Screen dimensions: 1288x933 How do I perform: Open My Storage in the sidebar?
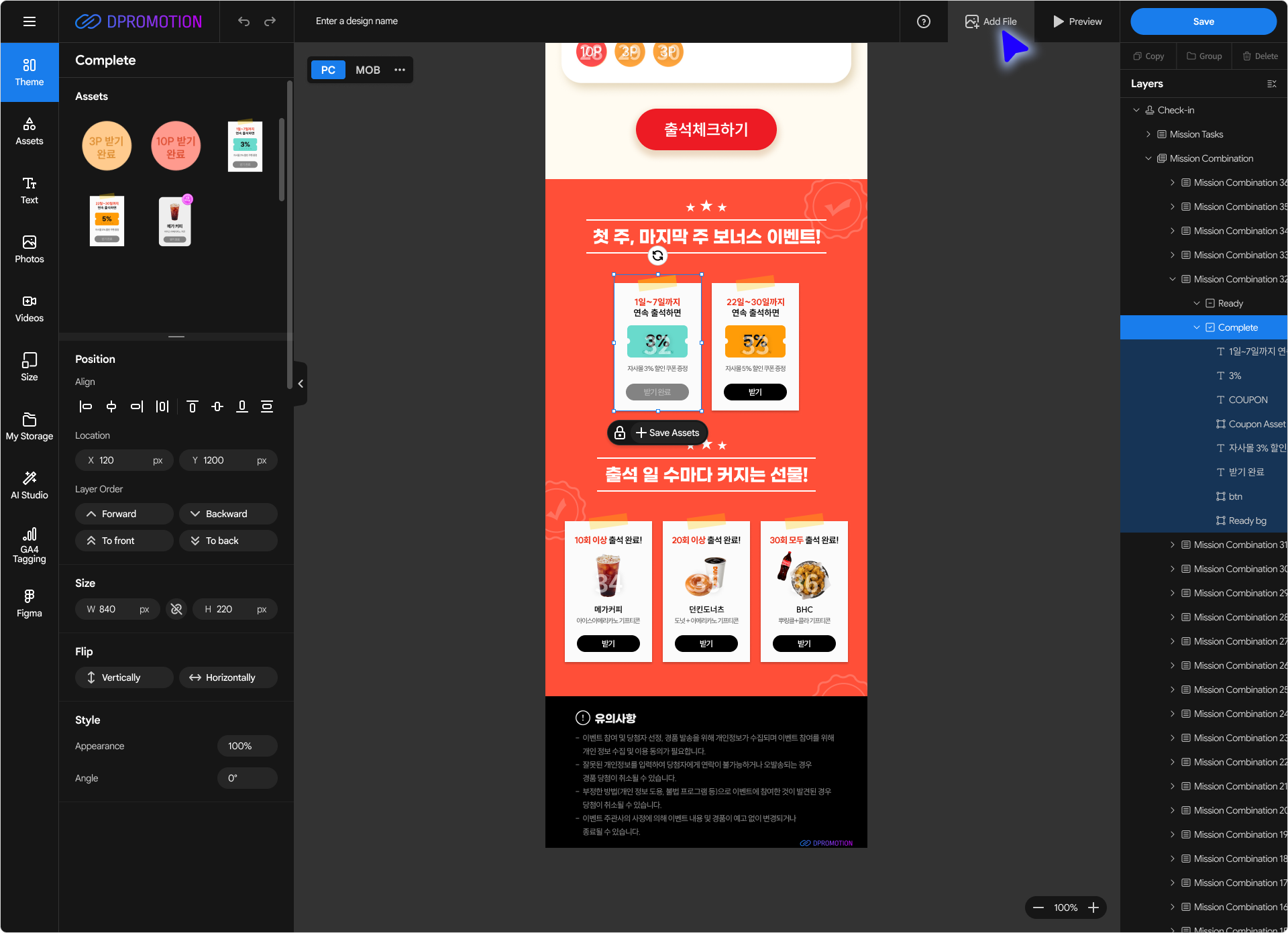(30, 427)
